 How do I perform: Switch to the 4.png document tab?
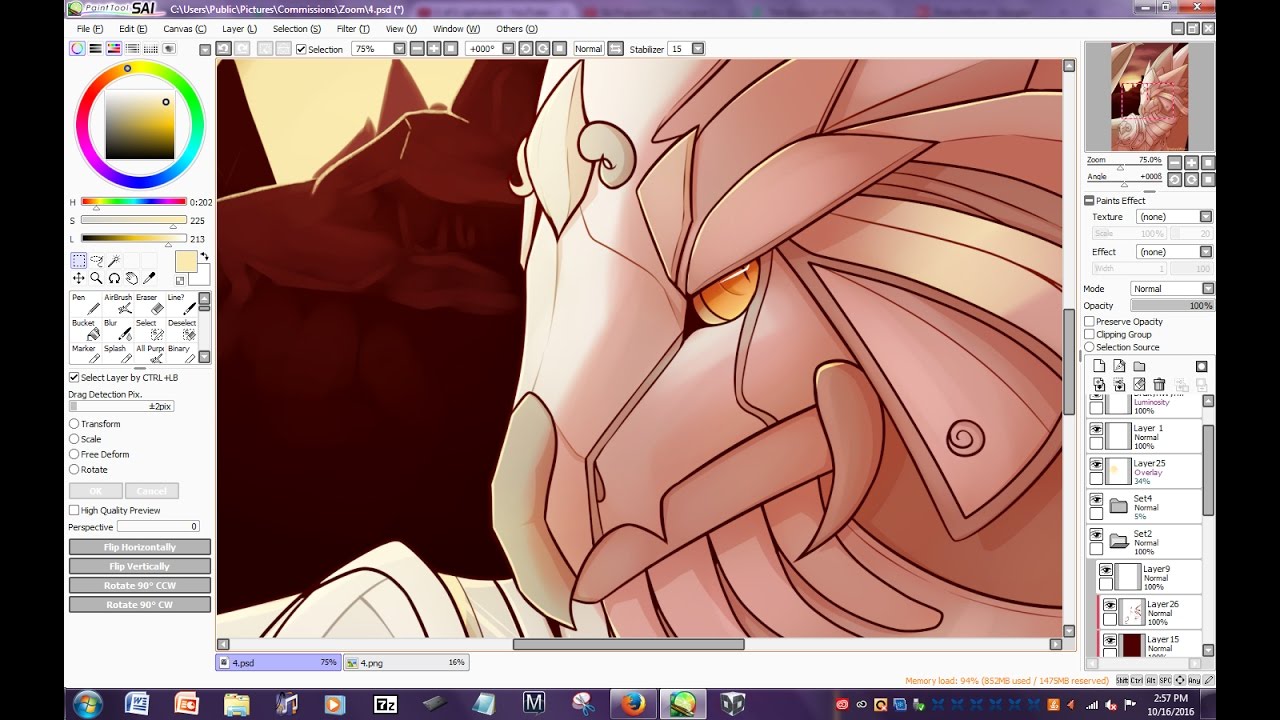(x=405, y=662)
